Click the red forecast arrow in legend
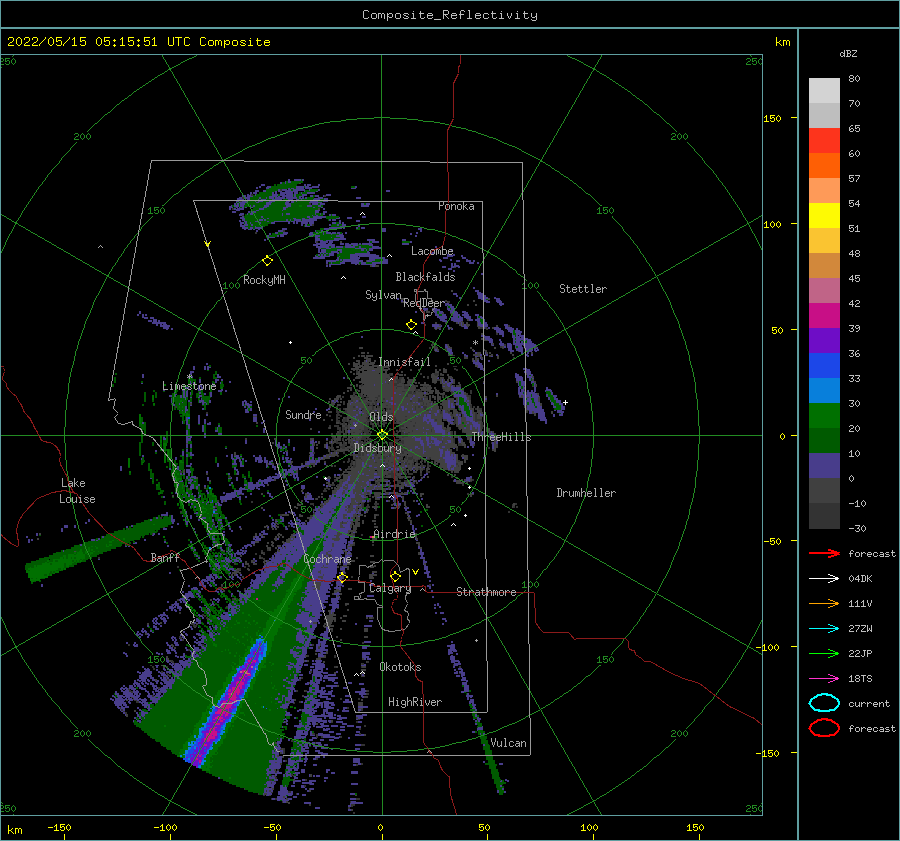Viewport: 900px width, 841px height. click(824, 553)
